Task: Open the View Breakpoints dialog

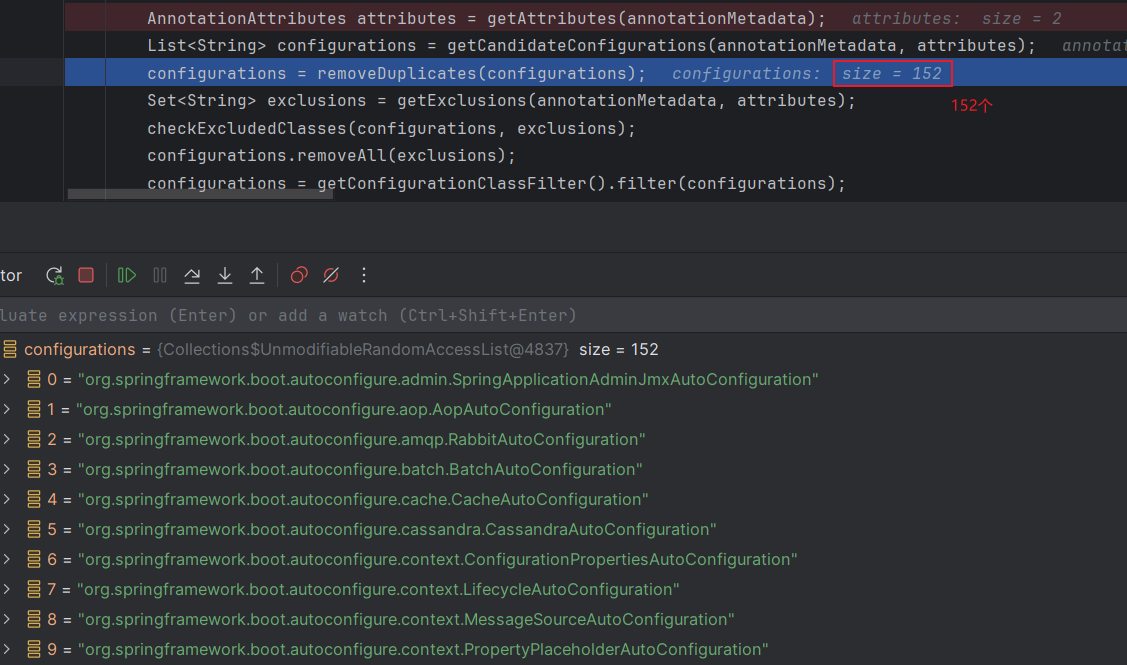Action: [x=299, y=275]
